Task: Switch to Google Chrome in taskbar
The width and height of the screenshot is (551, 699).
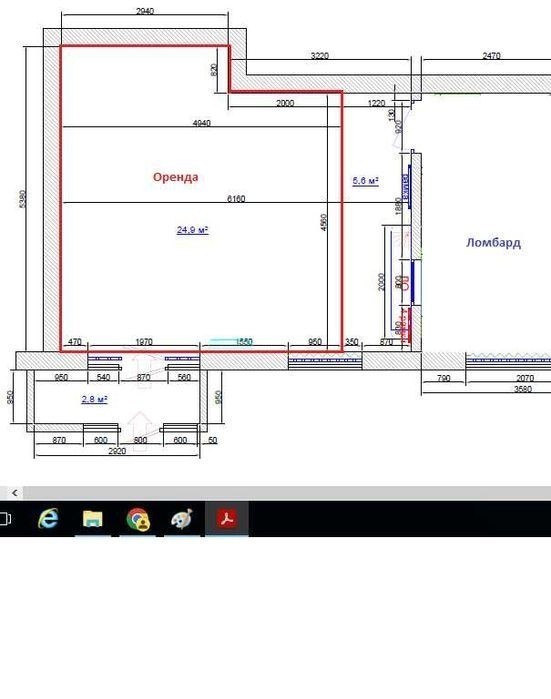Action: (138, 519)
